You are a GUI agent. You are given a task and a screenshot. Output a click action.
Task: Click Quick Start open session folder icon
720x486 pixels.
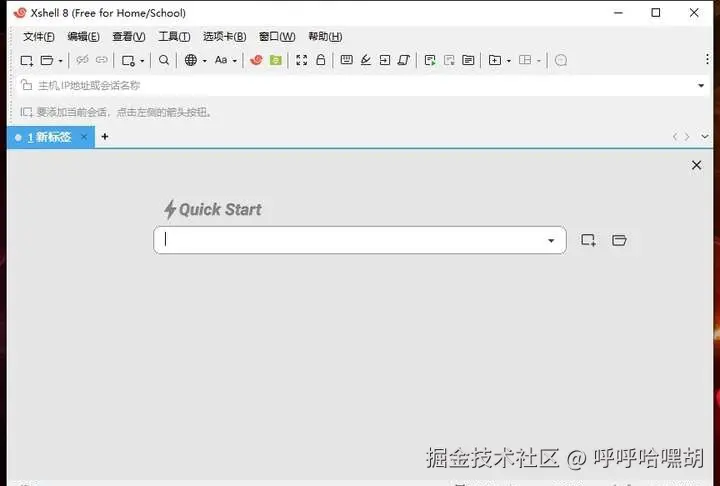tap(619, 240)
